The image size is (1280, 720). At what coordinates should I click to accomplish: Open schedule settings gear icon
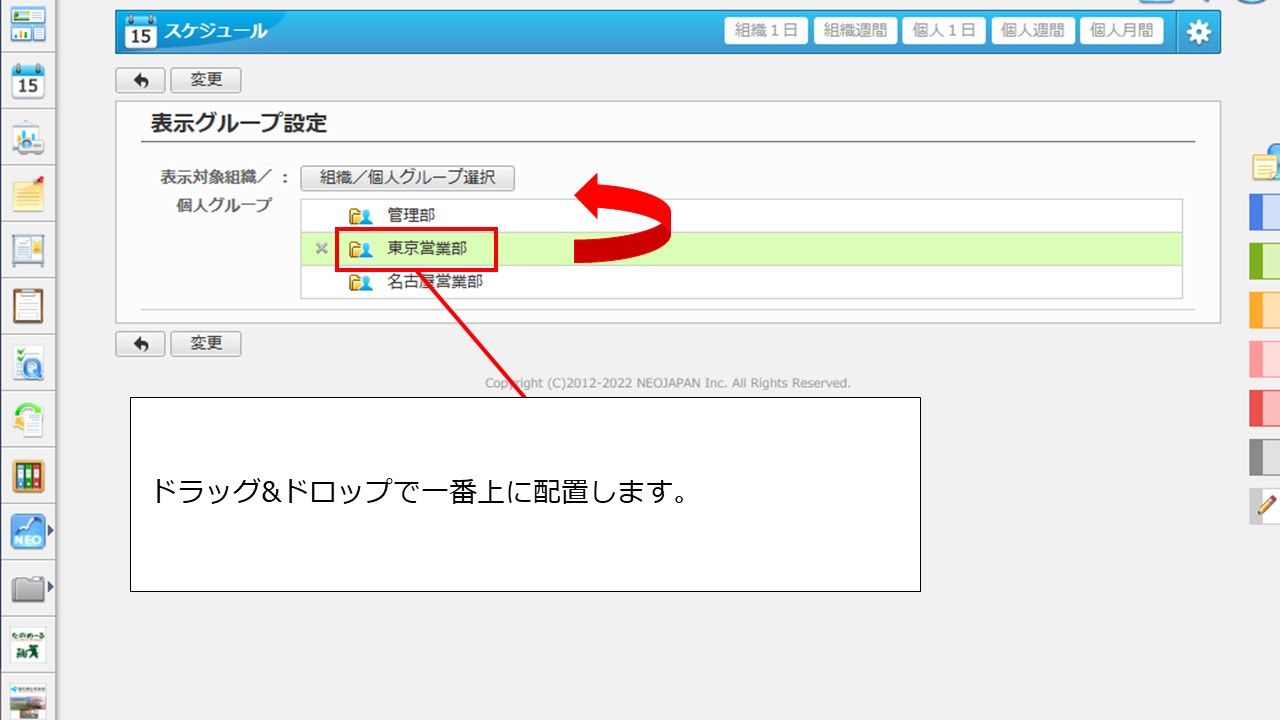pyautogui.click(x=1198, y=32)
